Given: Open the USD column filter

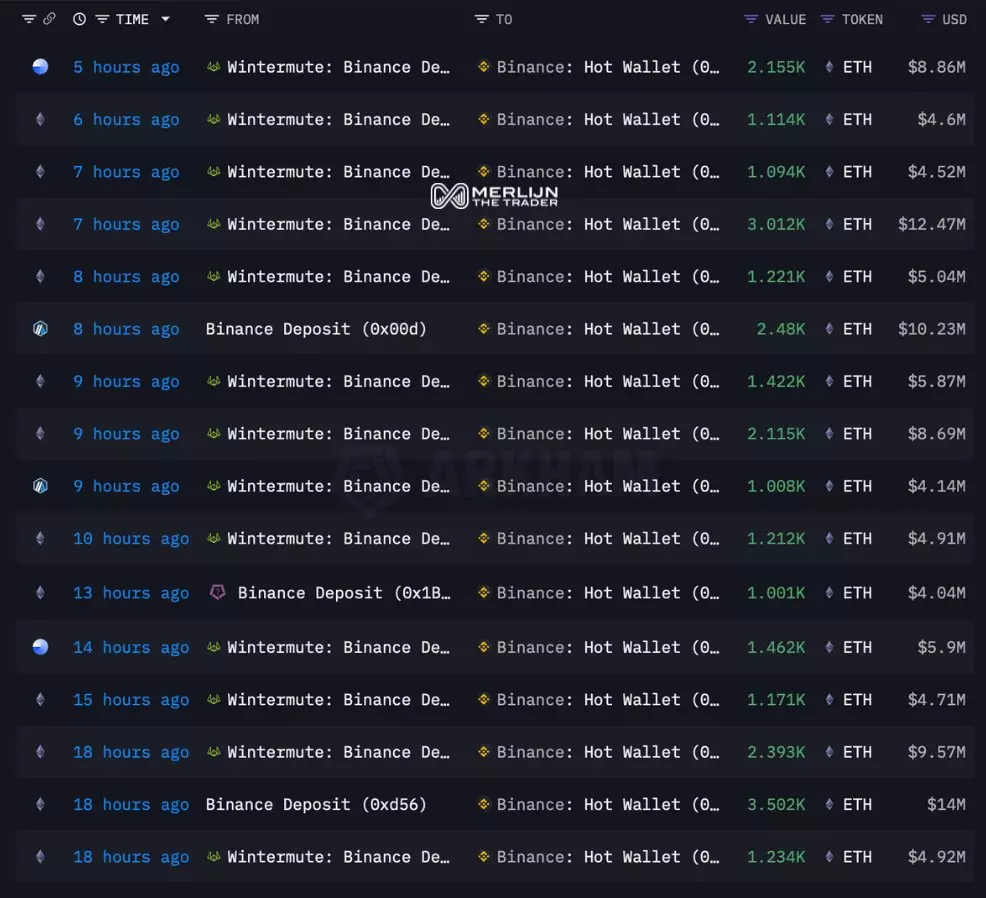Looking at the screenshot, I should (928, 19).
